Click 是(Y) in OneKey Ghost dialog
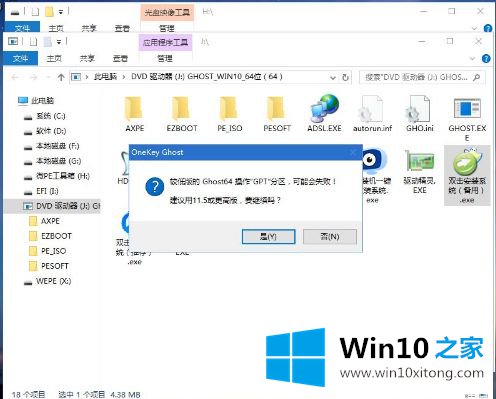This screenshot has width=496, height=399. (268, 237)
